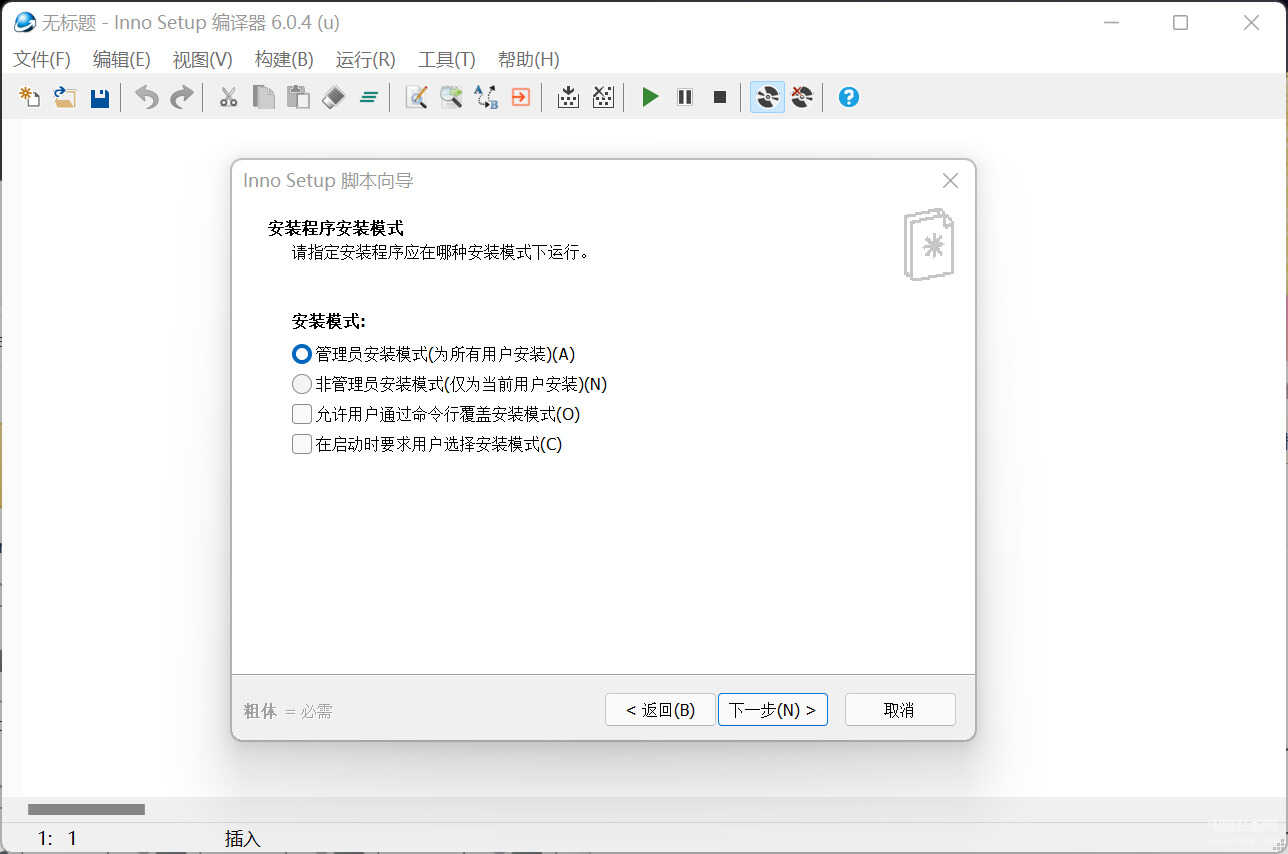Click the cursor position 1: 1 status
The height and width of the screenshot is (854, 1288).
tap(57, 839)
